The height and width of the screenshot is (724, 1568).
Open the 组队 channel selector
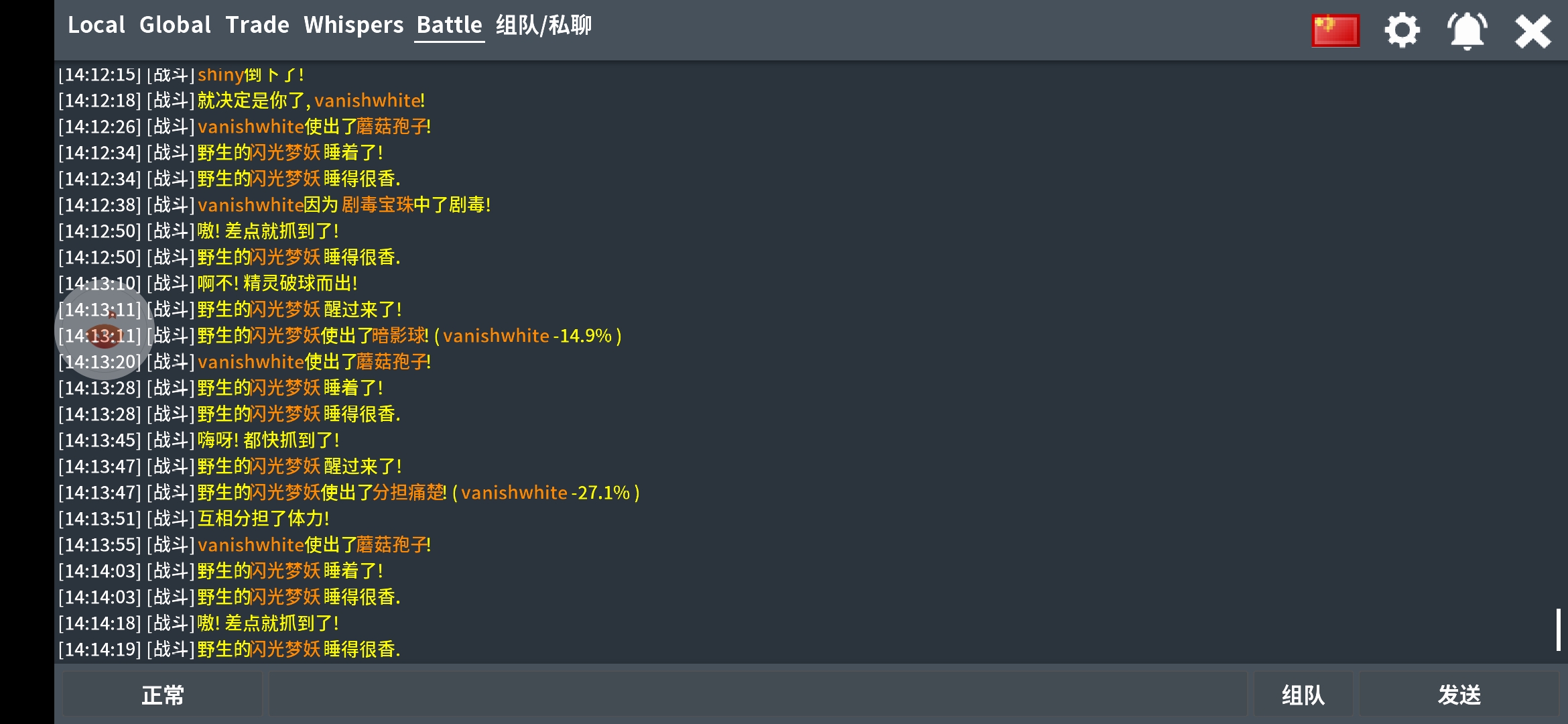point(1303,695)
